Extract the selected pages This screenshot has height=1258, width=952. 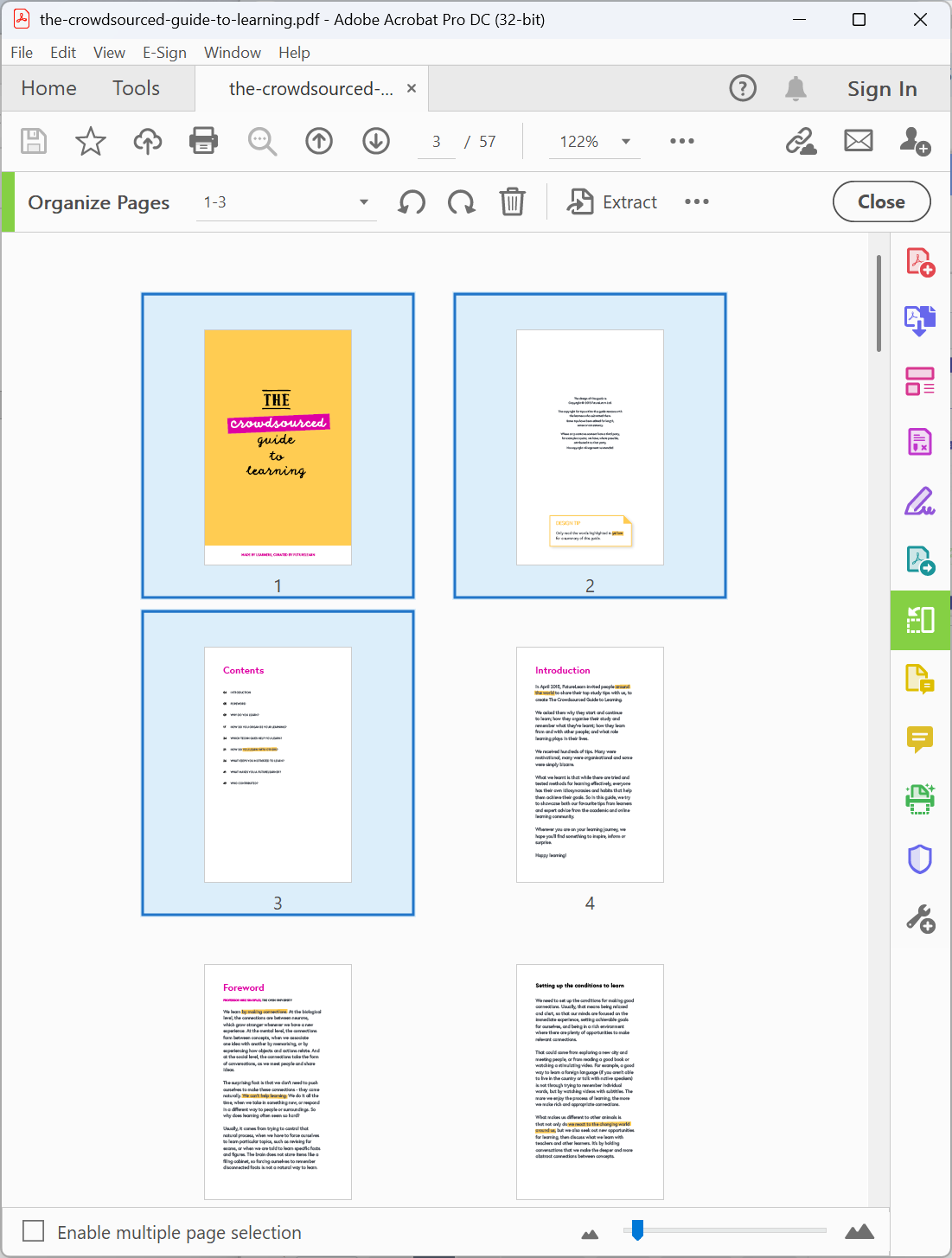[x=612, y=201]
